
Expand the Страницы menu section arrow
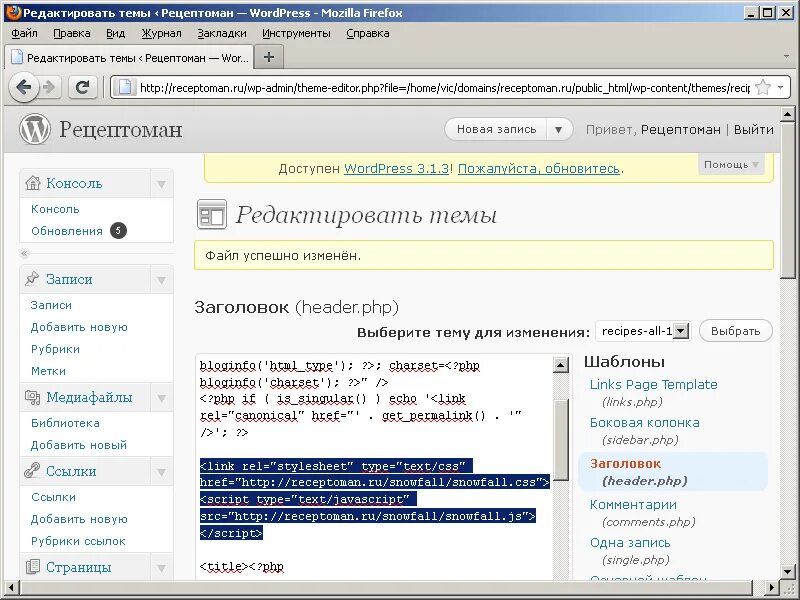point(162,567)
